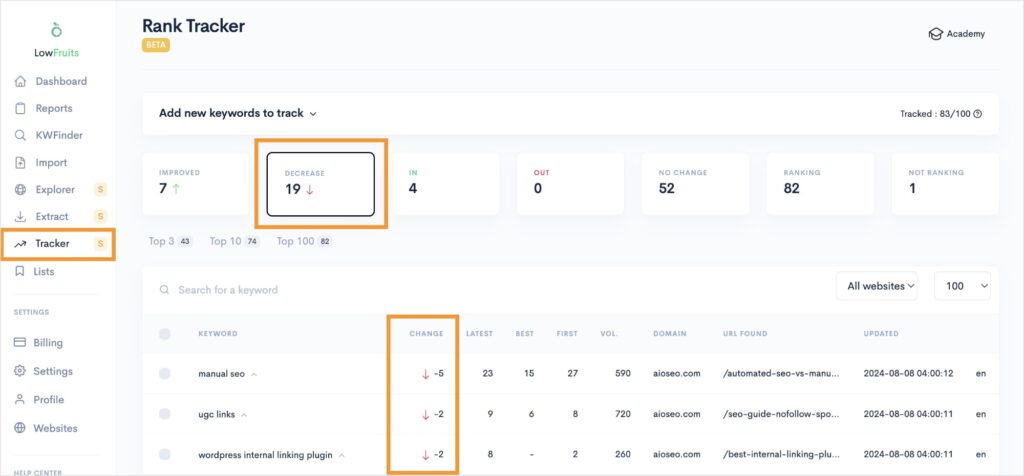Click the Websites globe icon

(x=20, y=428)
